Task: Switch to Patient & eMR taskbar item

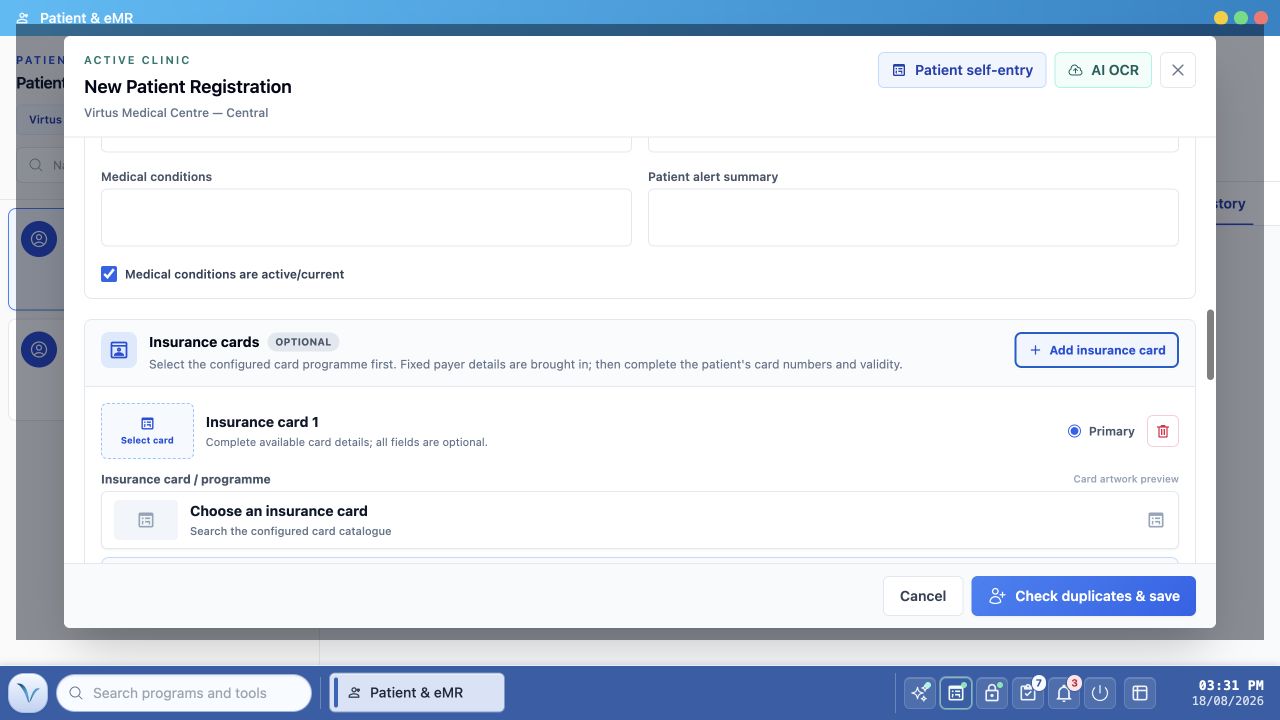Action: coord(417,693)
